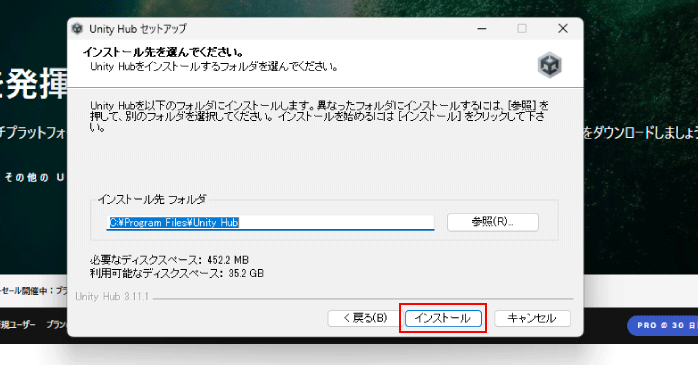
Task: Click the Unity Hub title bar icon
Action: point(77,28)
